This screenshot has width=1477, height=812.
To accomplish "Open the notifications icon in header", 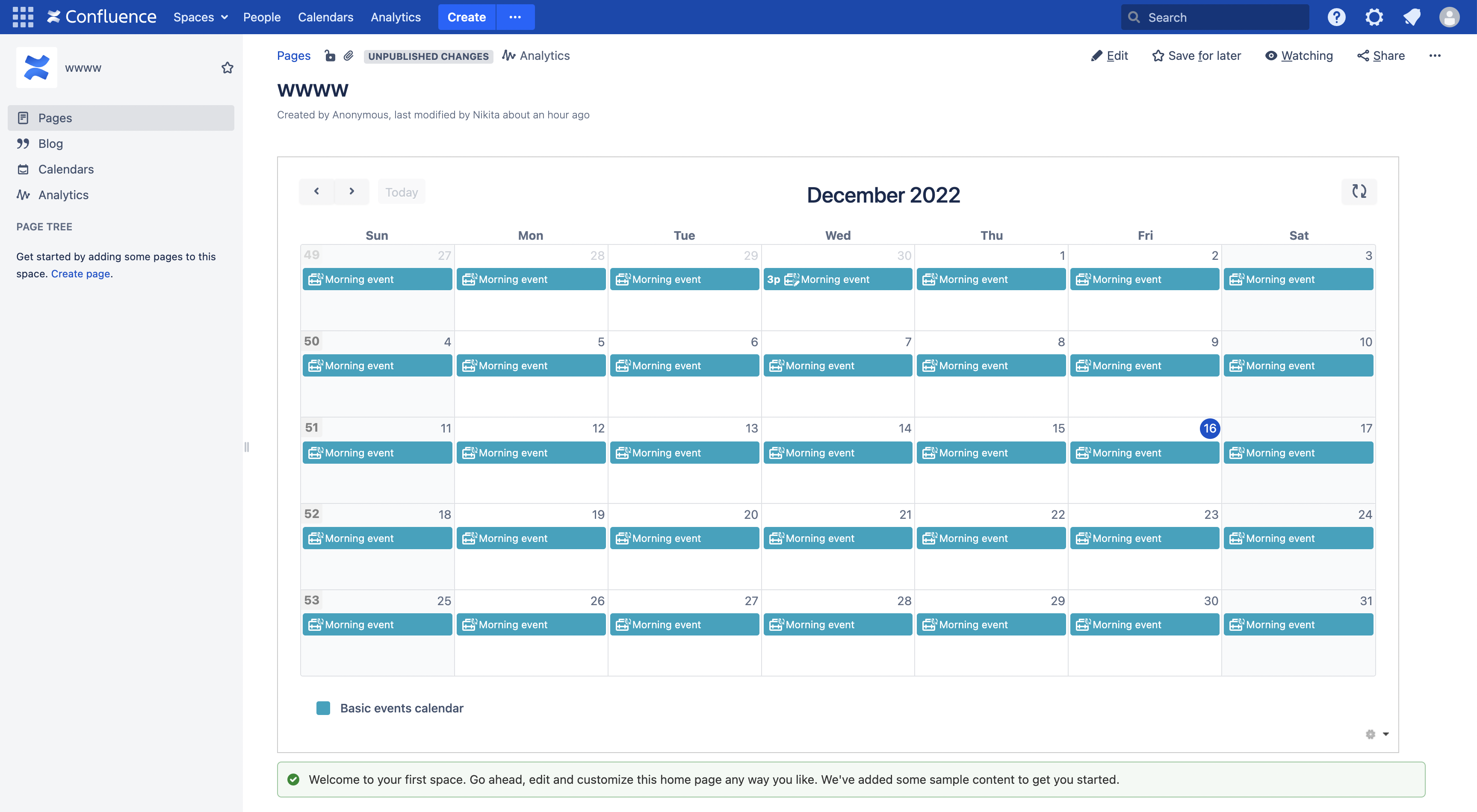I will pos(1412,17).
